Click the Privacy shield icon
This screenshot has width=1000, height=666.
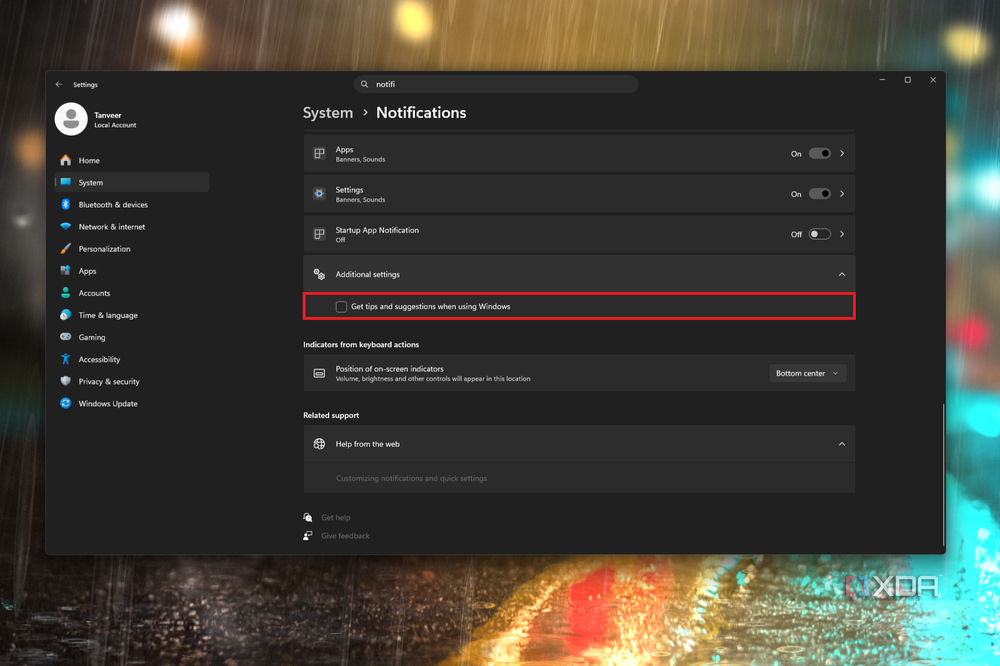65,381
